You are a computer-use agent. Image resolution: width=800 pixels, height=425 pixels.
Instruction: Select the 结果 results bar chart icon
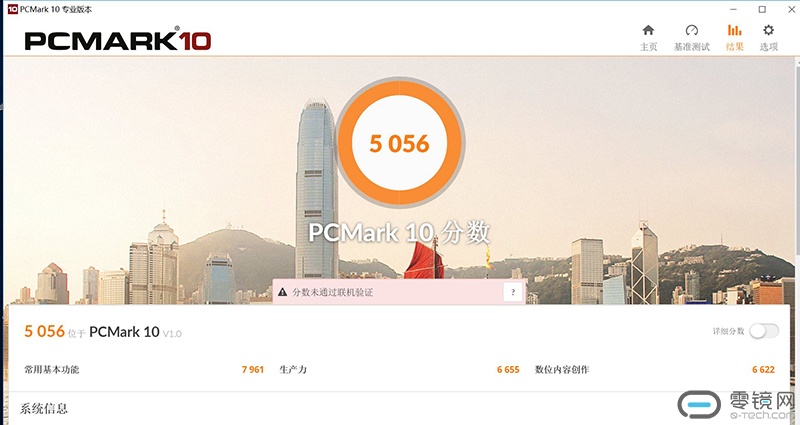tap(735, 30)
